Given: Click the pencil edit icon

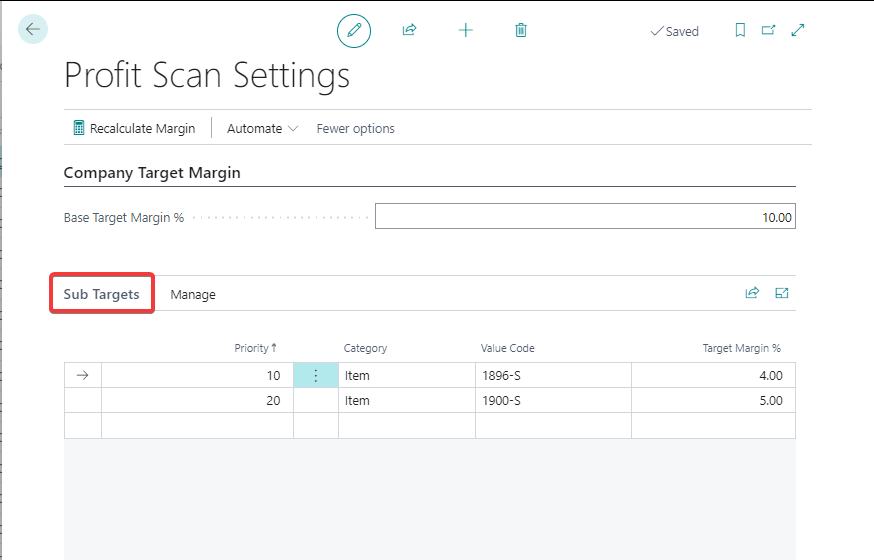Looking at the screenshot, I should pyautogui.click(x=353, y=31).
